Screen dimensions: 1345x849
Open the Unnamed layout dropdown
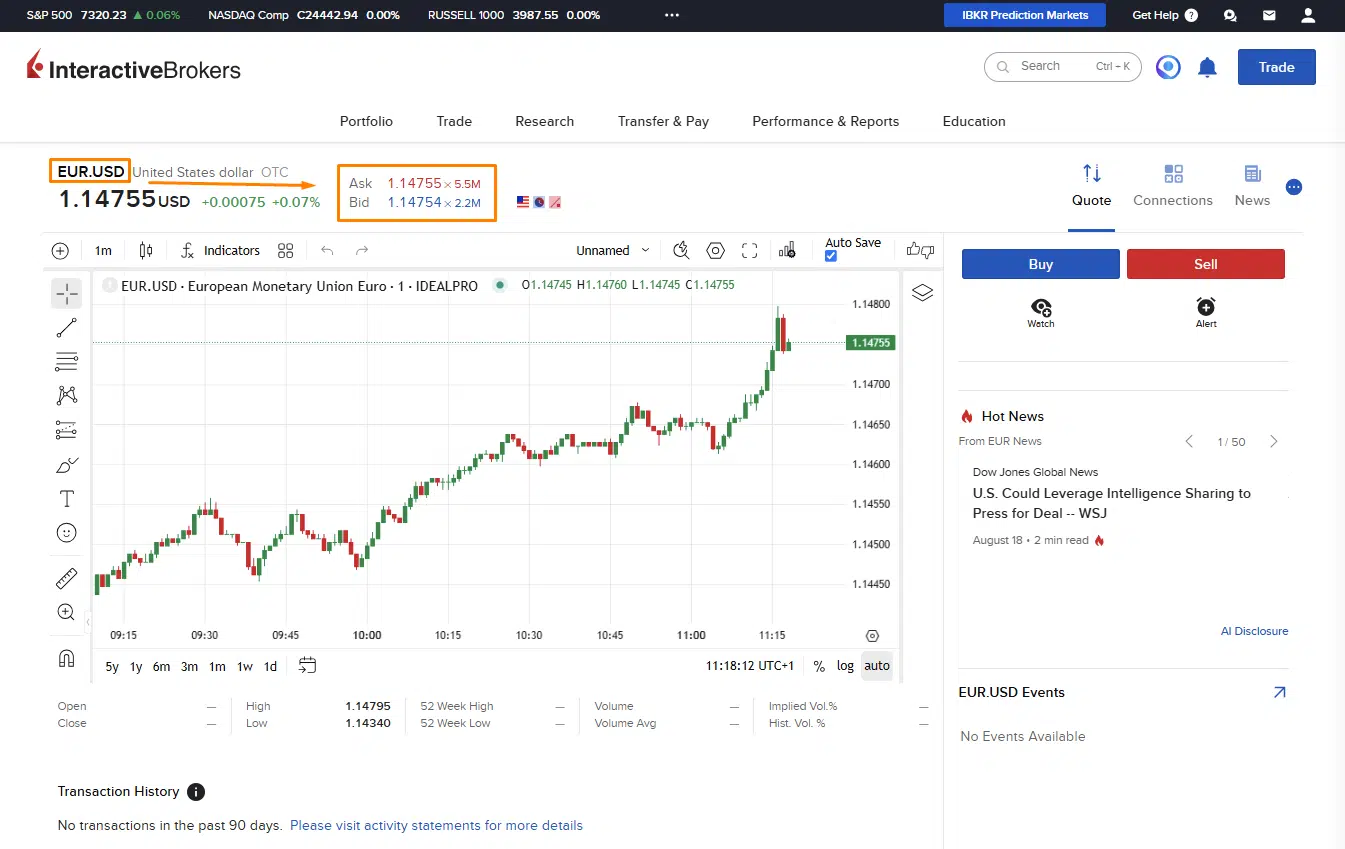tap(613, 251)
